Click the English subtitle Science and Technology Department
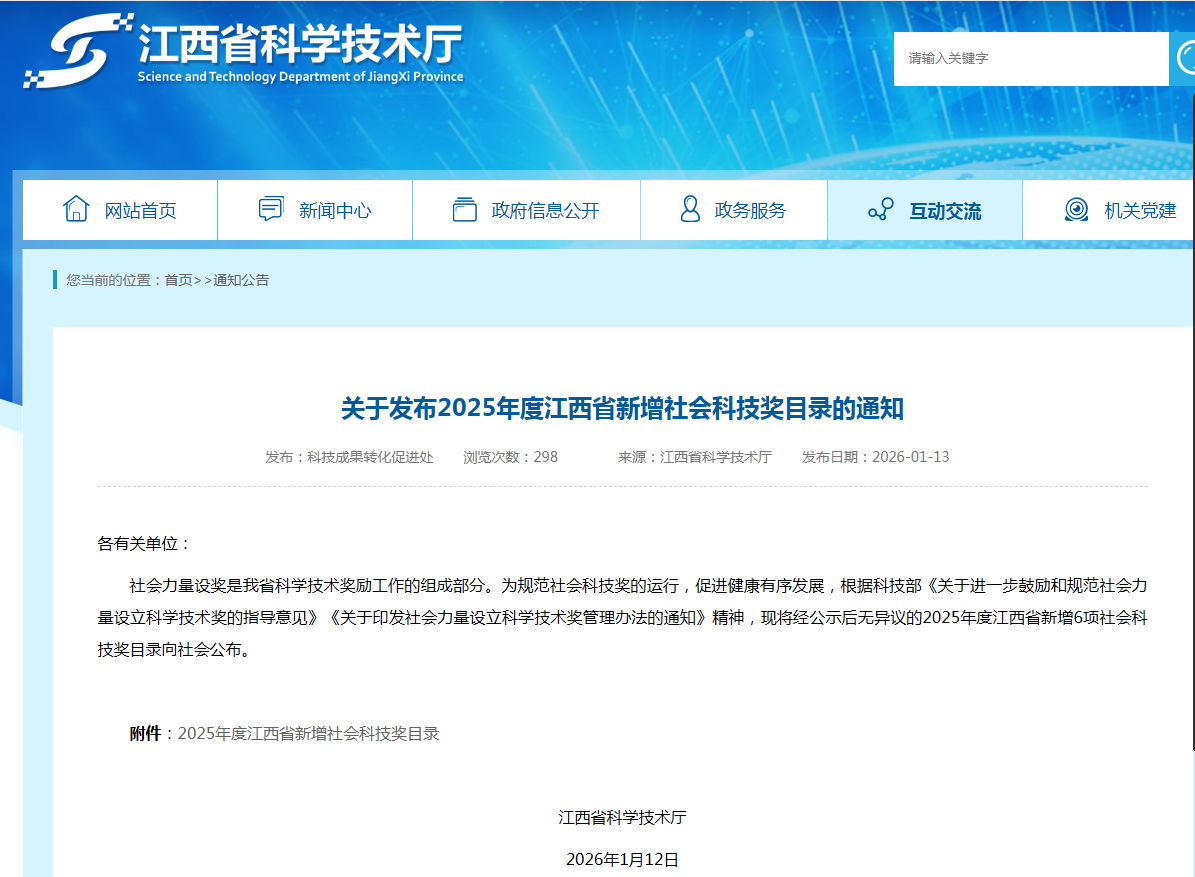 (300, 77)
